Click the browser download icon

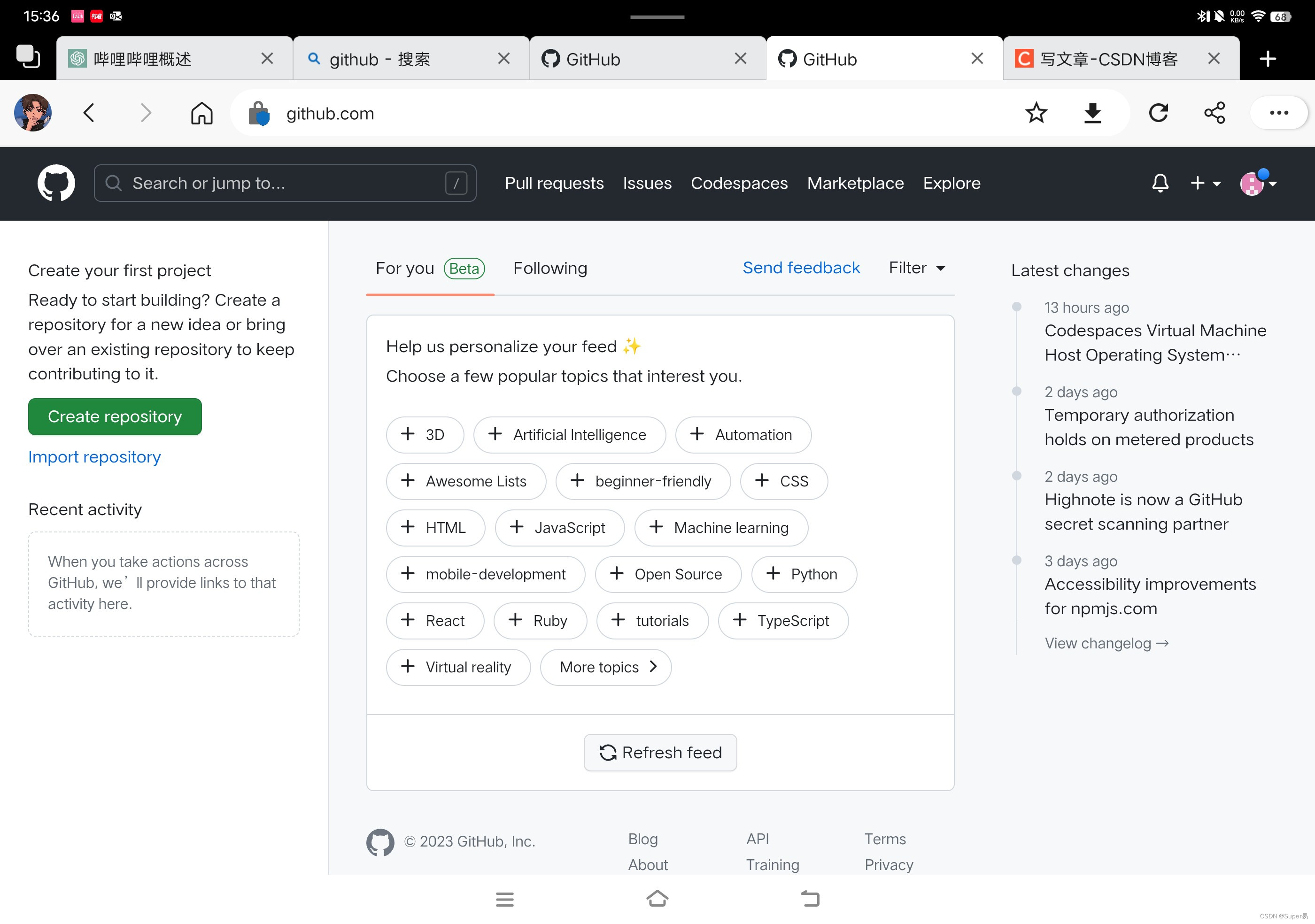[1092, 113]
